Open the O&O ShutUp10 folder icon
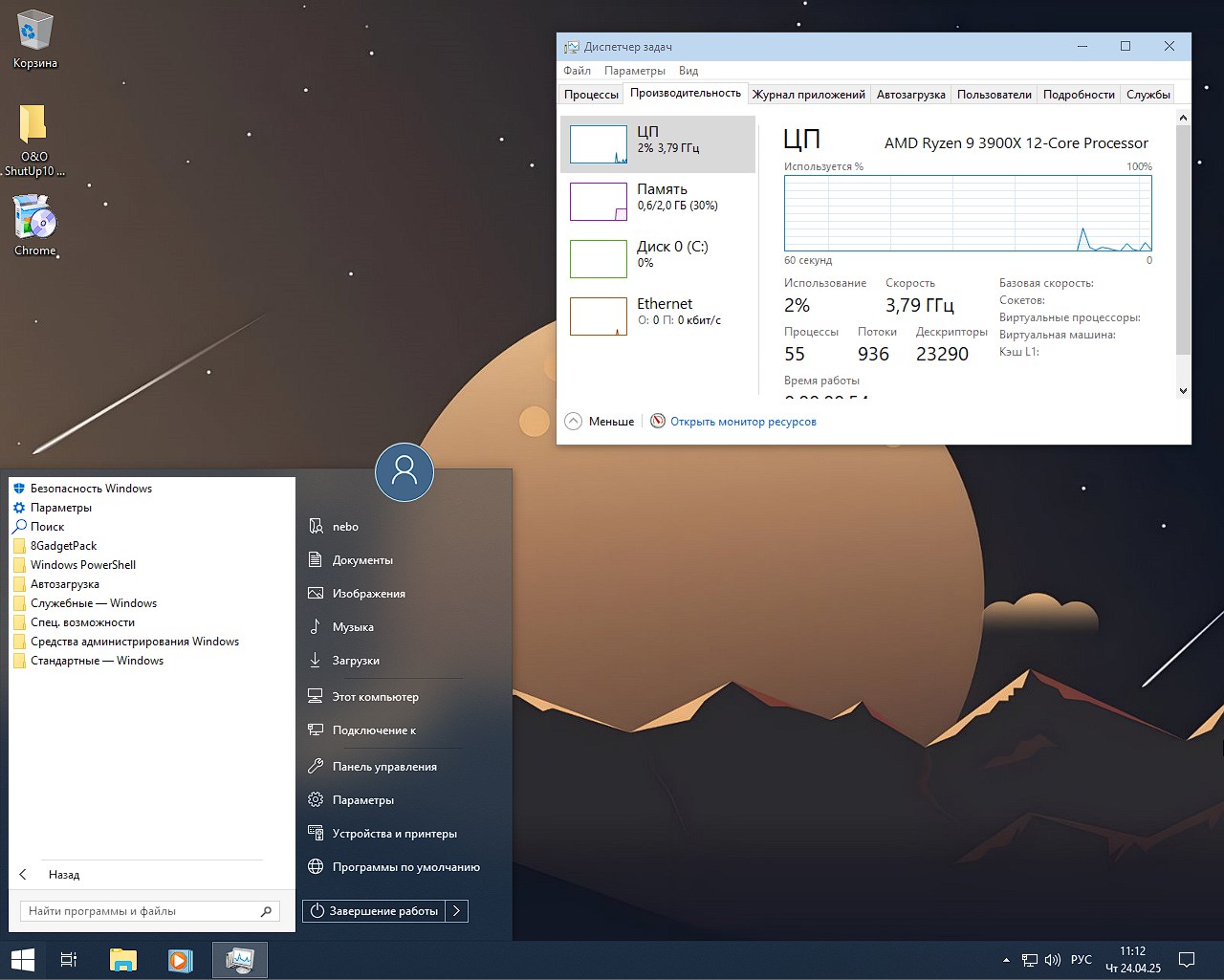This screenshot has height=980, width=1224. point(34,141)
